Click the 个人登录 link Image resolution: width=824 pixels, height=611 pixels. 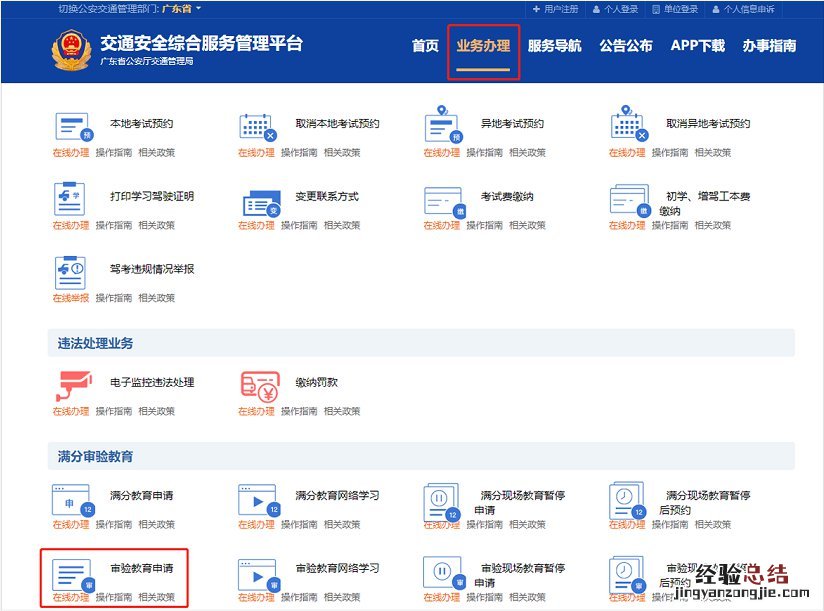616,9
